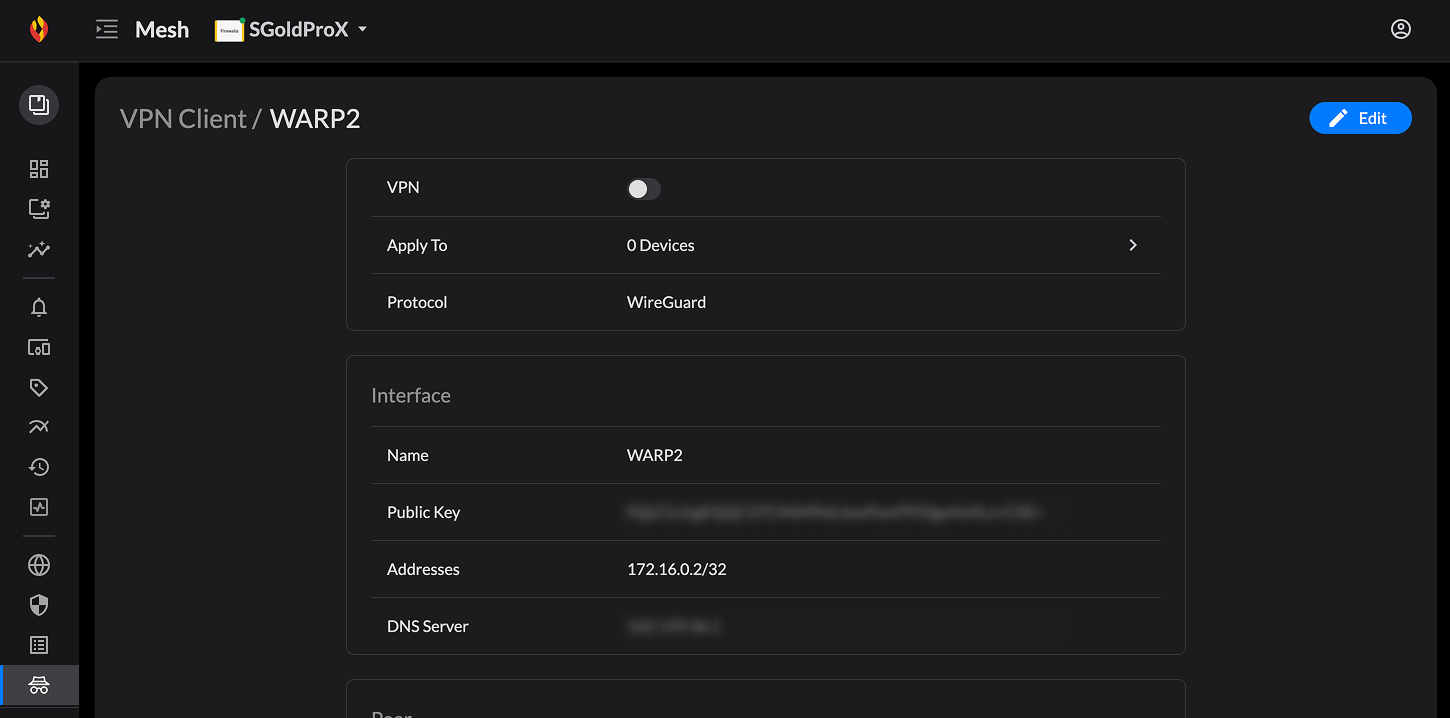
Task: Open the history clock icon in sidebar
Action: point(38,467)
